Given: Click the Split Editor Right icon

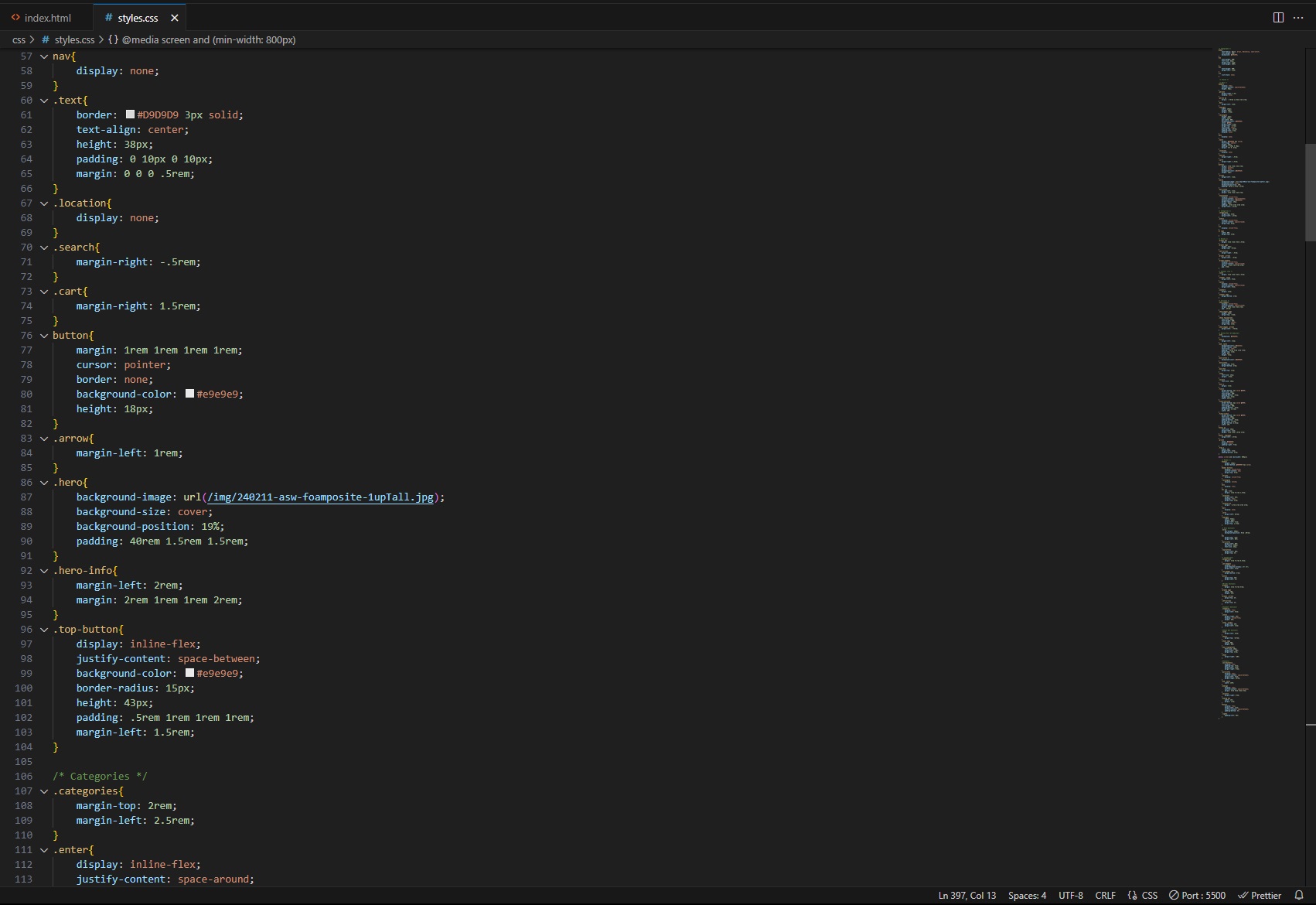Looking at the screenshot, I should 1278,17.
